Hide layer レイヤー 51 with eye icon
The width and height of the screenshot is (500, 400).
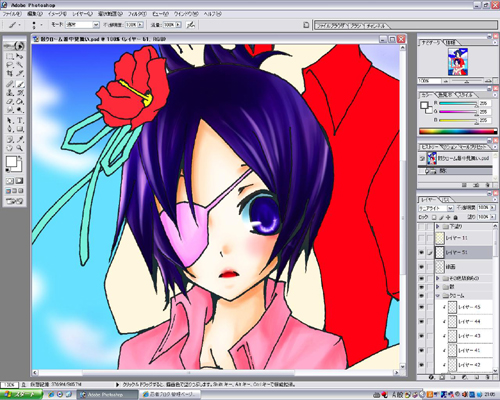(421, 253)
